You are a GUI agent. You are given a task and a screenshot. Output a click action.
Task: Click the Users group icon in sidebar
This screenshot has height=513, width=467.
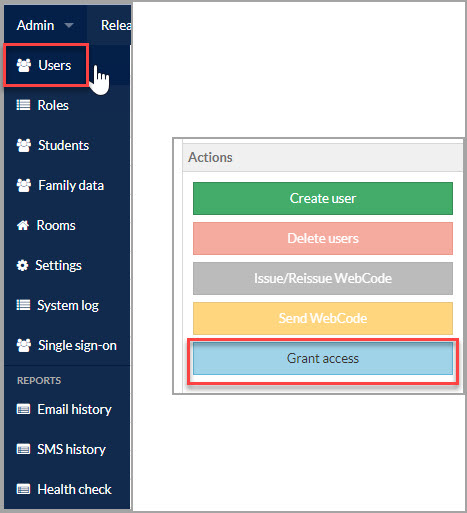[24, 65]
